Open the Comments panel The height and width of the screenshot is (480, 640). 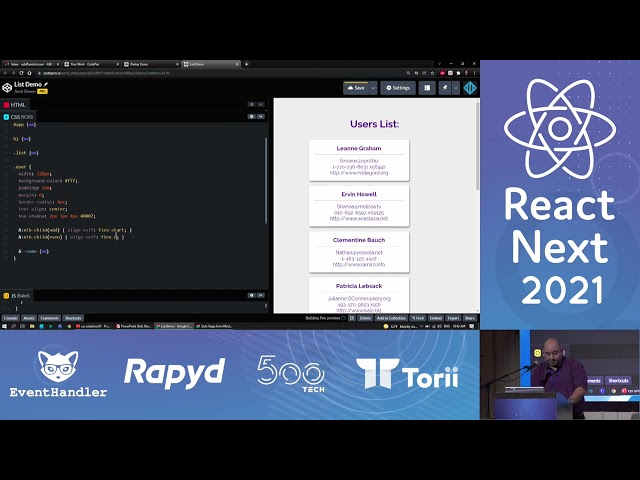click(x=49, y=318)
